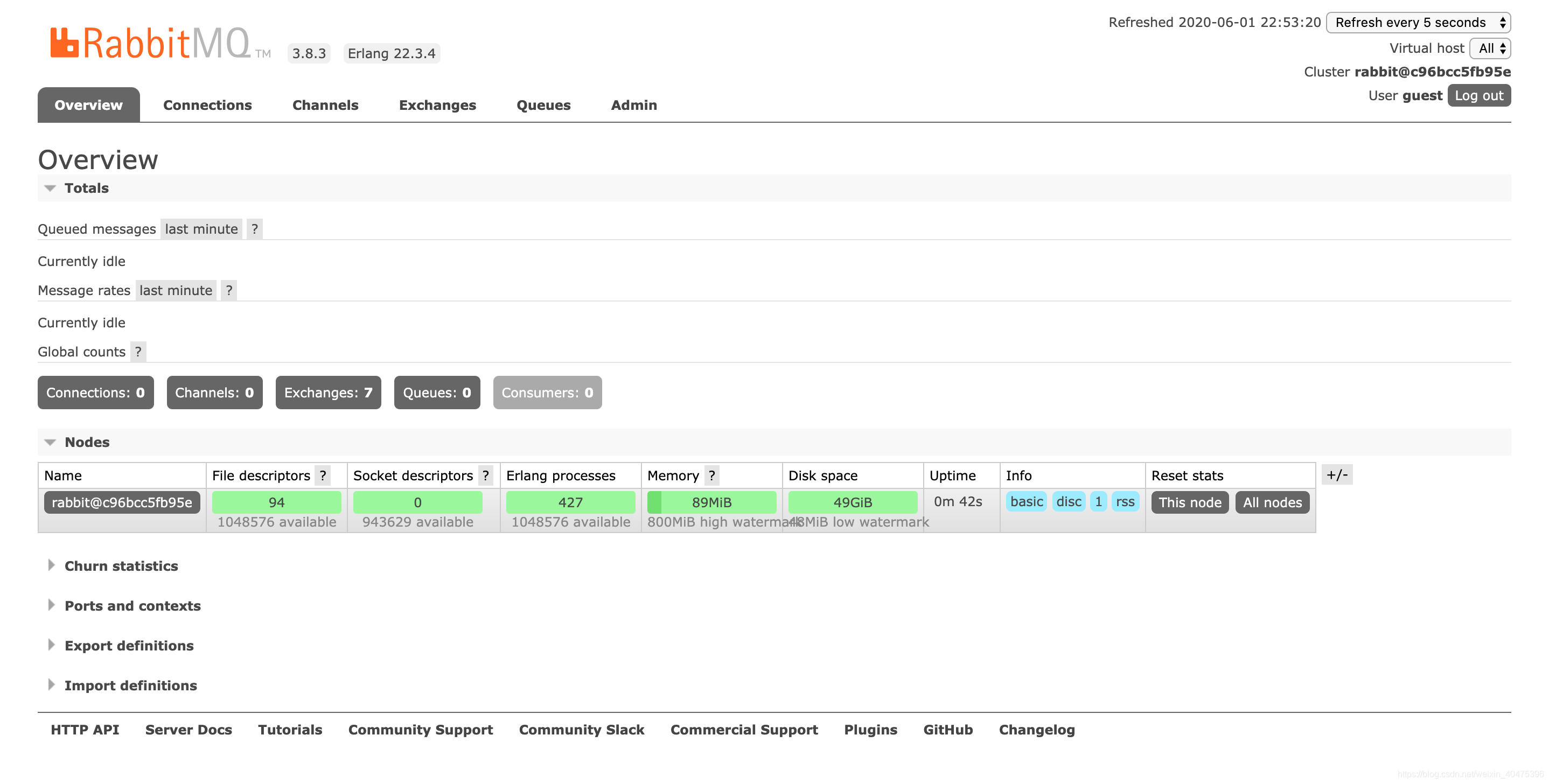Click the This node reset stats button
The width and height of the screenshot is (1549, 784).
click(x=1189, y=502)
